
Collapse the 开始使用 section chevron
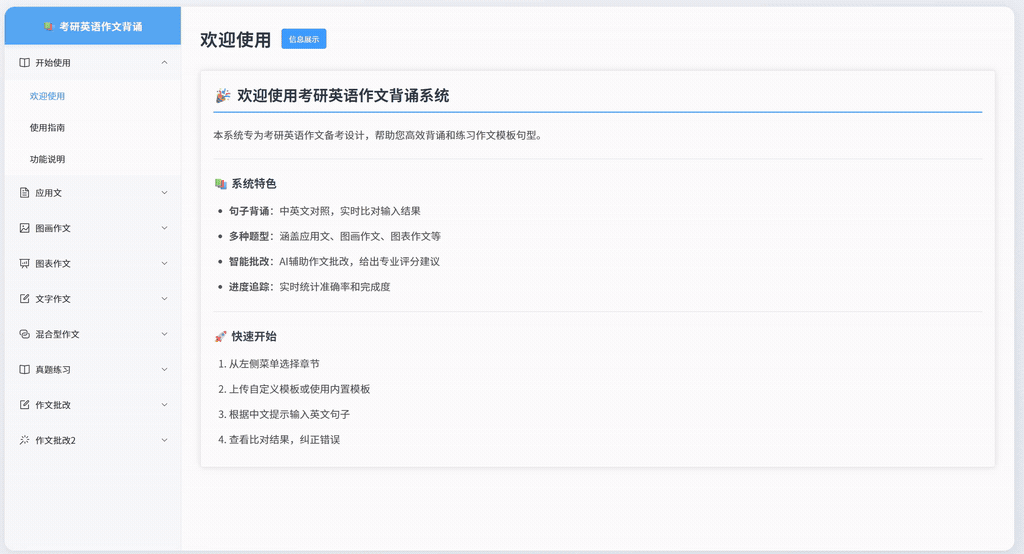point(164,63)
